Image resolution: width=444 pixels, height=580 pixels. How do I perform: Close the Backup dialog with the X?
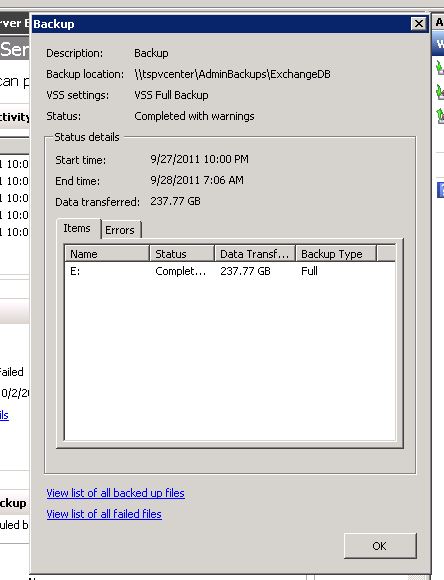pyautogui.click(x=418, y=24)
